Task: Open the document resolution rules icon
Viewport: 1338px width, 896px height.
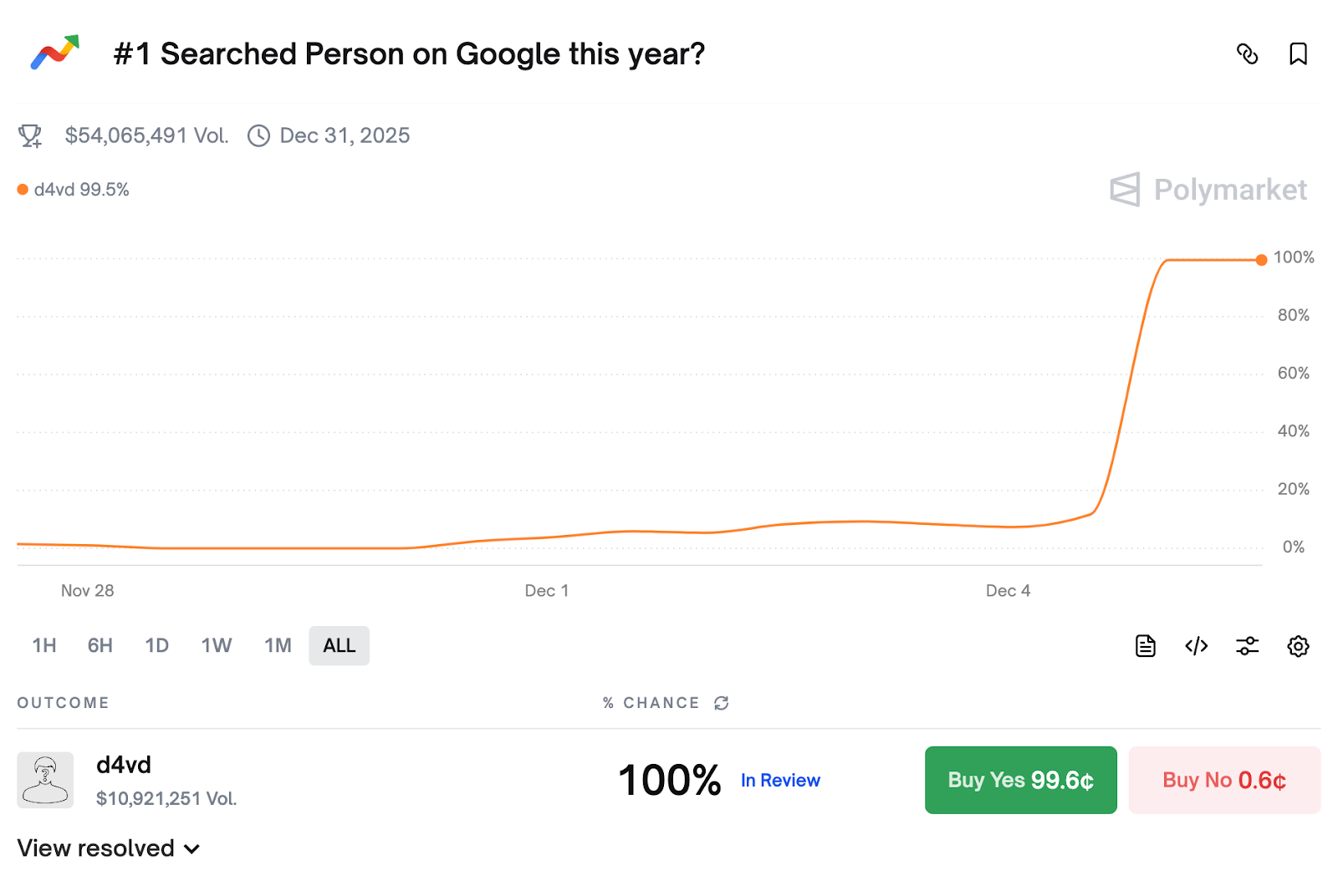Action: tap(1146, 646)
